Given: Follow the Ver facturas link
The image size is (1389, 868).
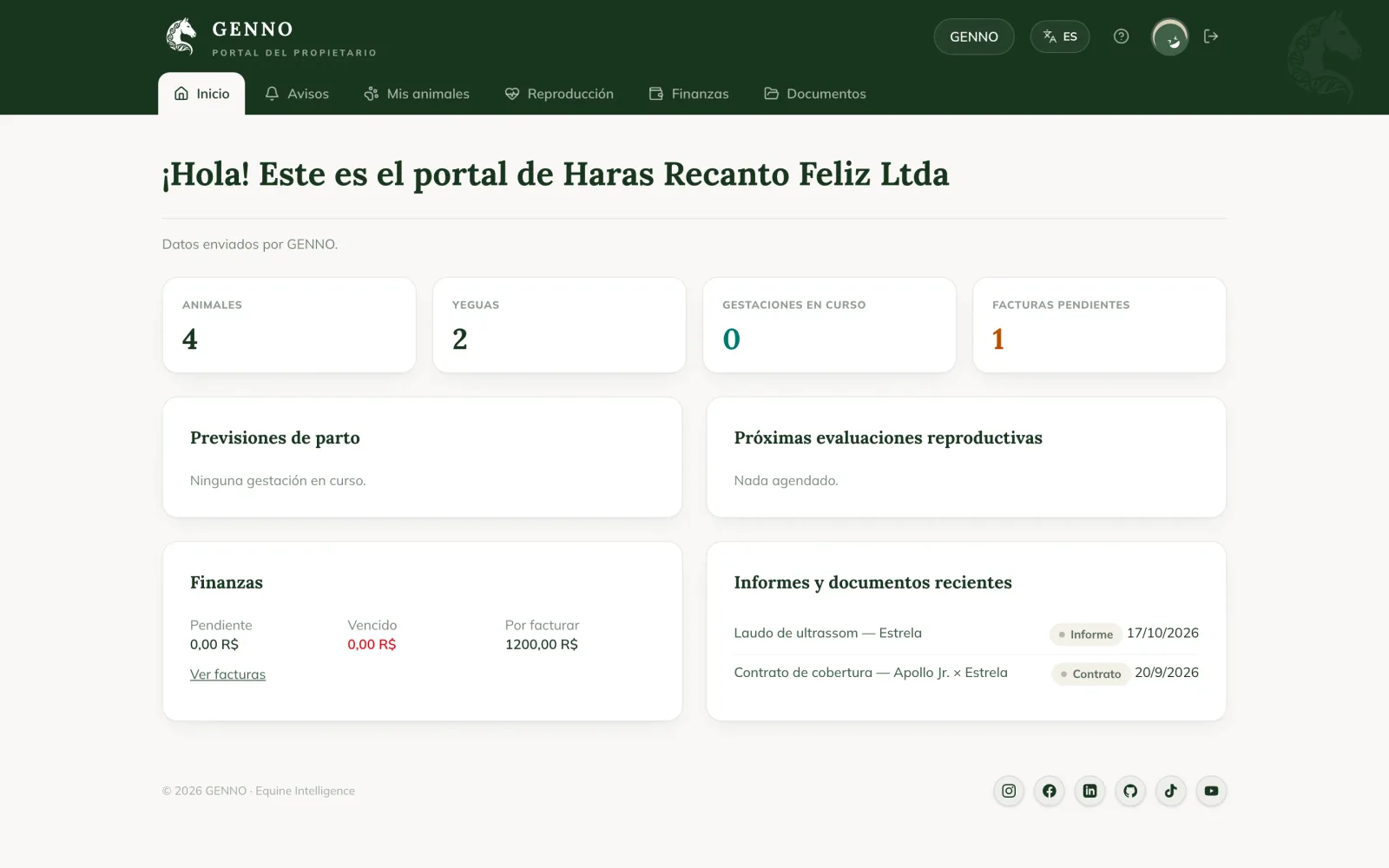Looking at the screenshot, I should pos(227,674).
